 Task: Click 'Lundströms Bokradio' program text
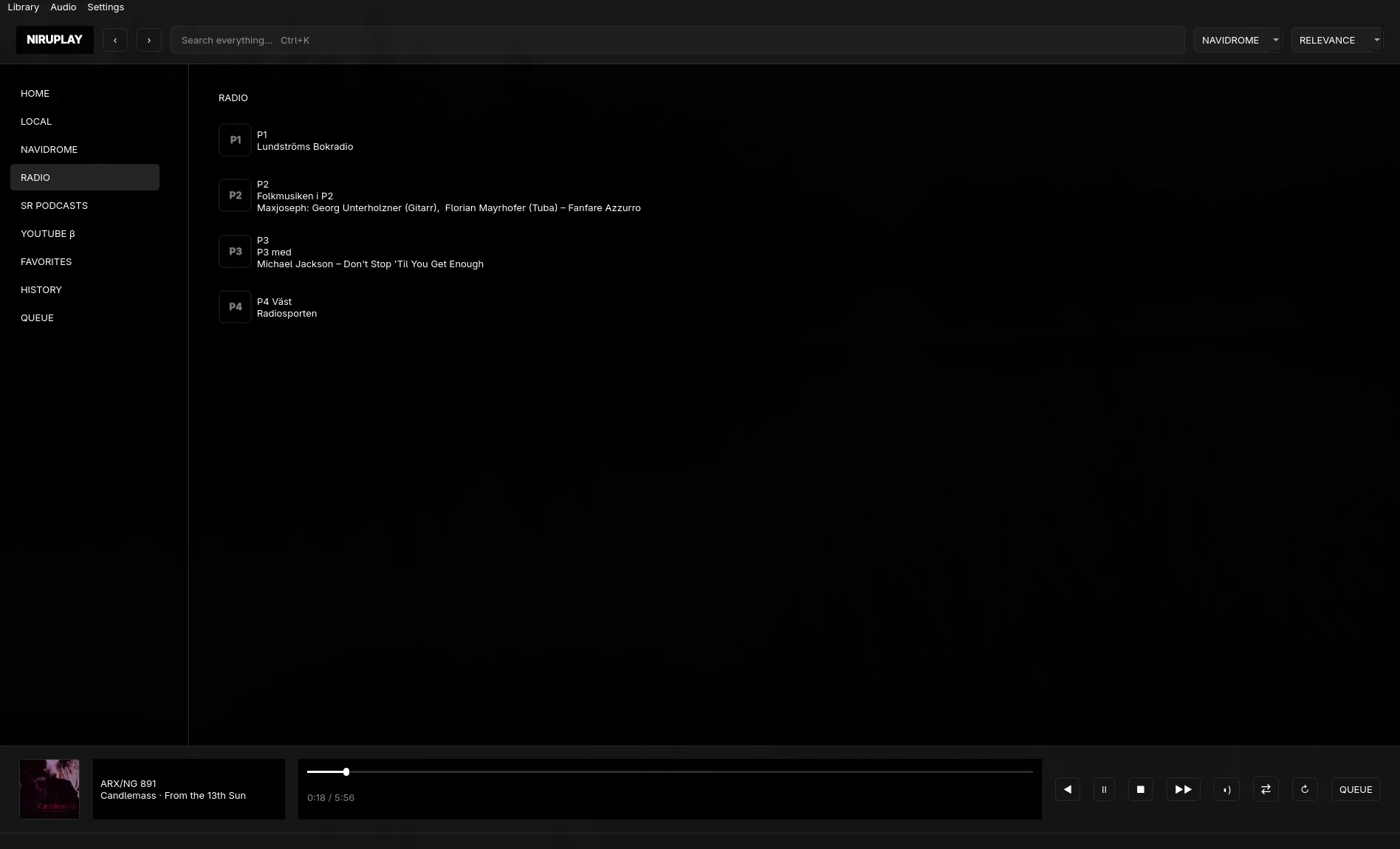point(305,147)
